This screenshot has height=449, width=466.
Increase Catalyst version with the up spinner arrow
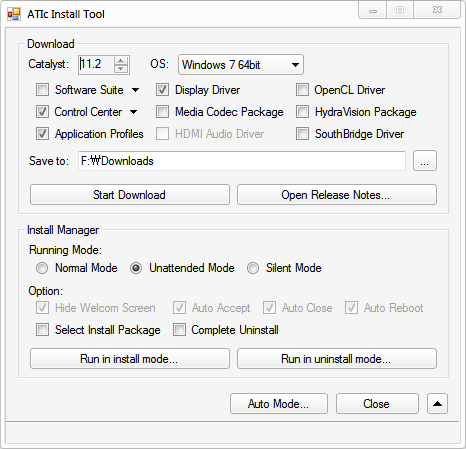(x=121, y=61)
